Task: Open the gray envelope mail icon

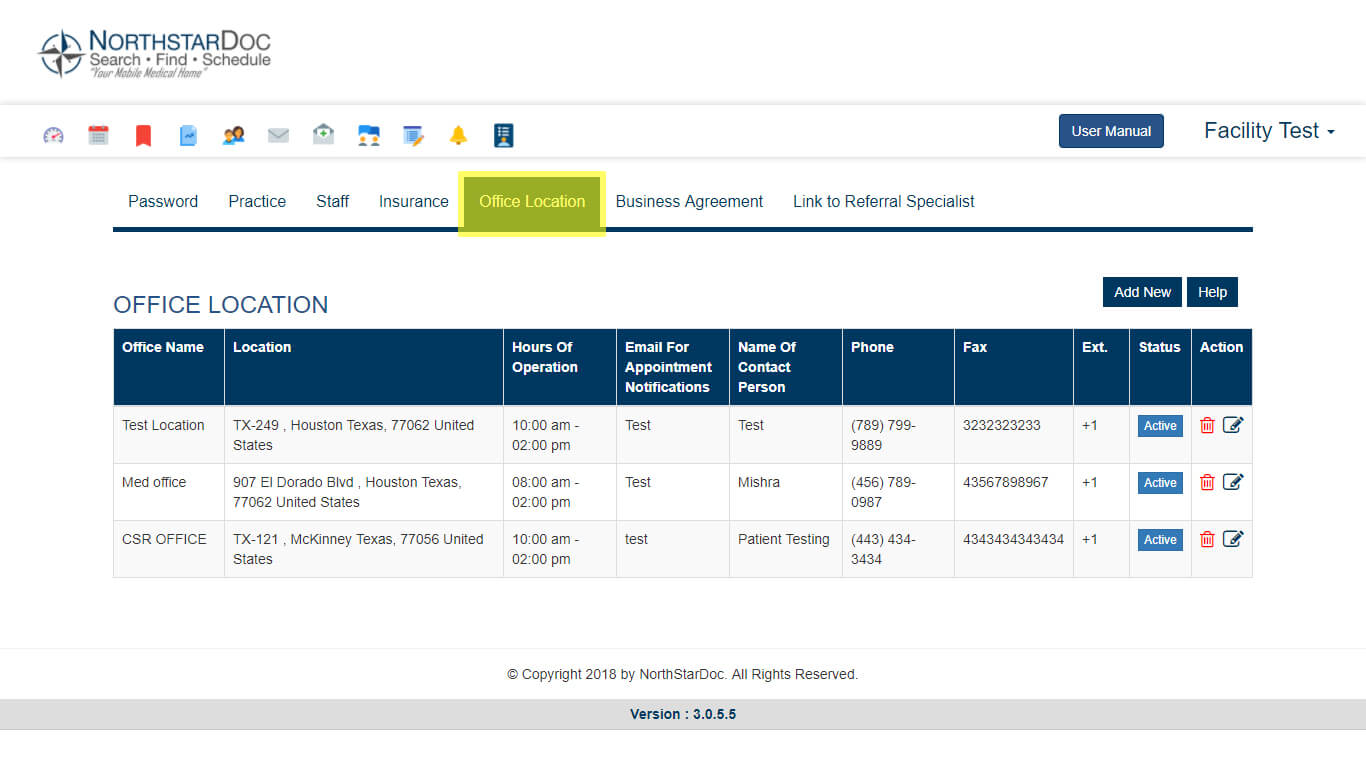Action: pos(278,135)
